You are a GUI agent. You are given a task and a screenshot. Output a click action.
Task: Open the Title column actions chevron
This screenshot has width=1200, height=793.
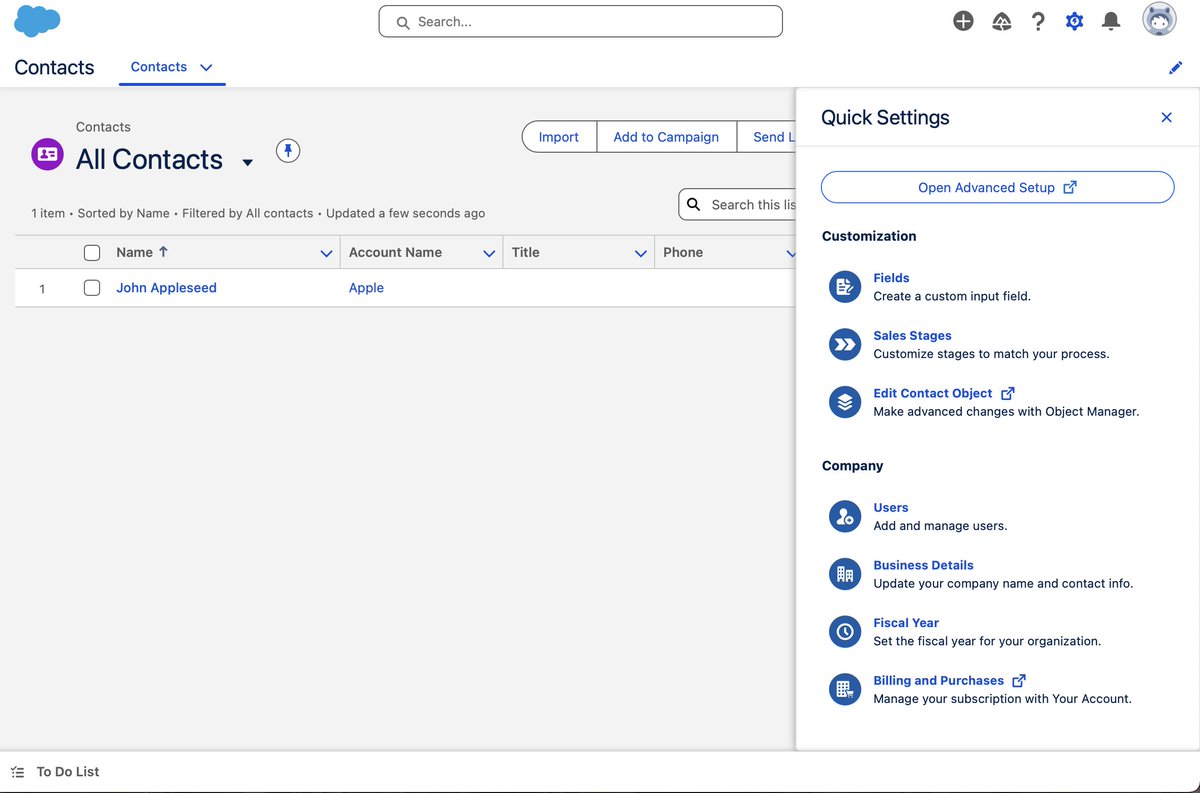(641, 253)
